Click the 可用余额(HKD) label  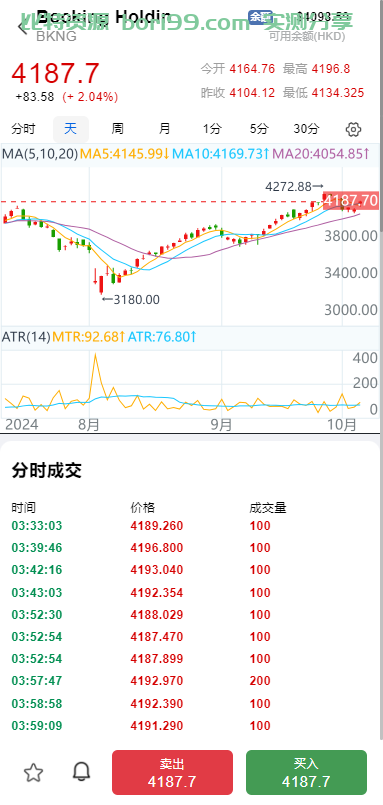coord(307,36)
